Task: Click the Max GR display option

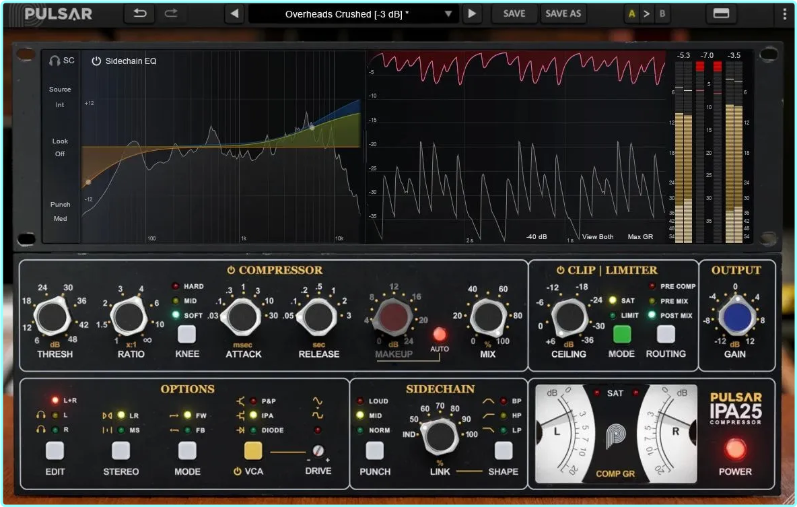Action: click(x=640, y=236)
